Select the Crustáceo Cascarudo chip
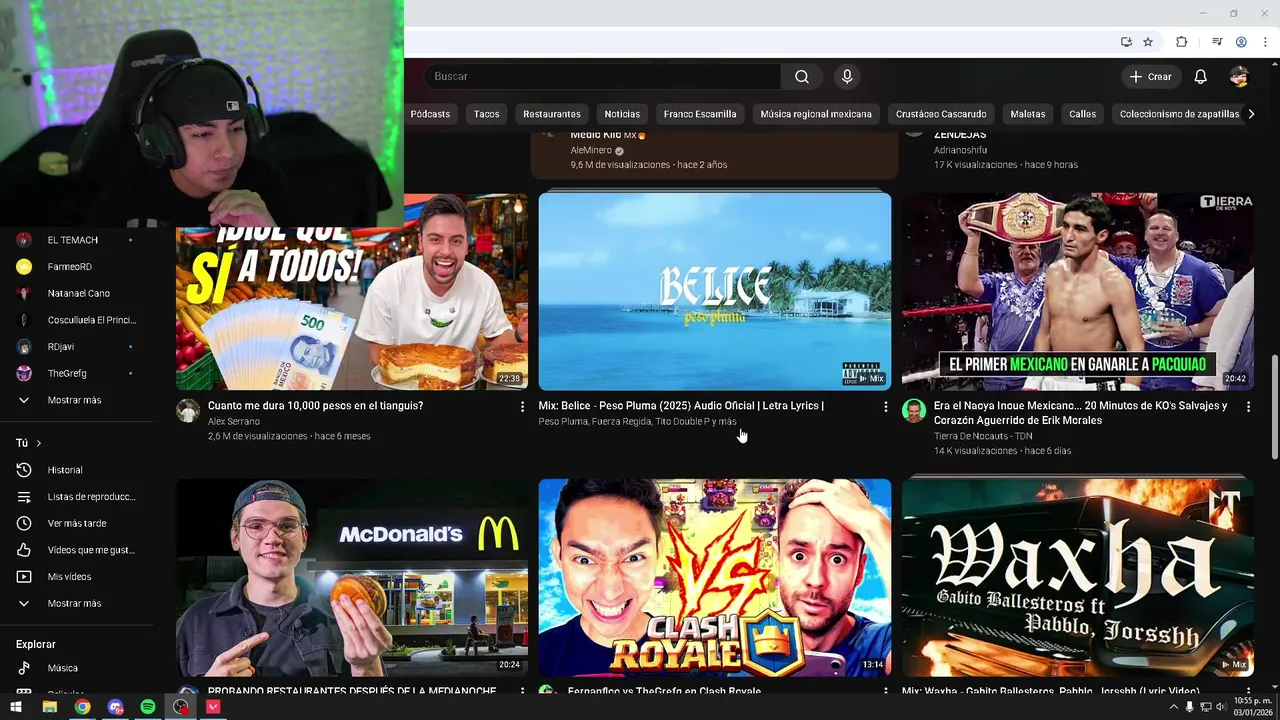1280x720 pixels. click(941, 114)
